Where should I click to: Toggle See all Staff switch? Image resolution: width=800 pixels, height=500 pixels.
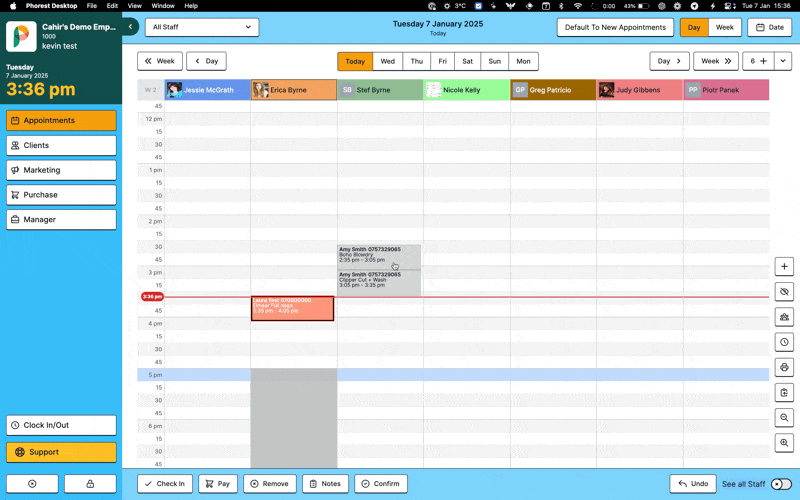[781, 484]
